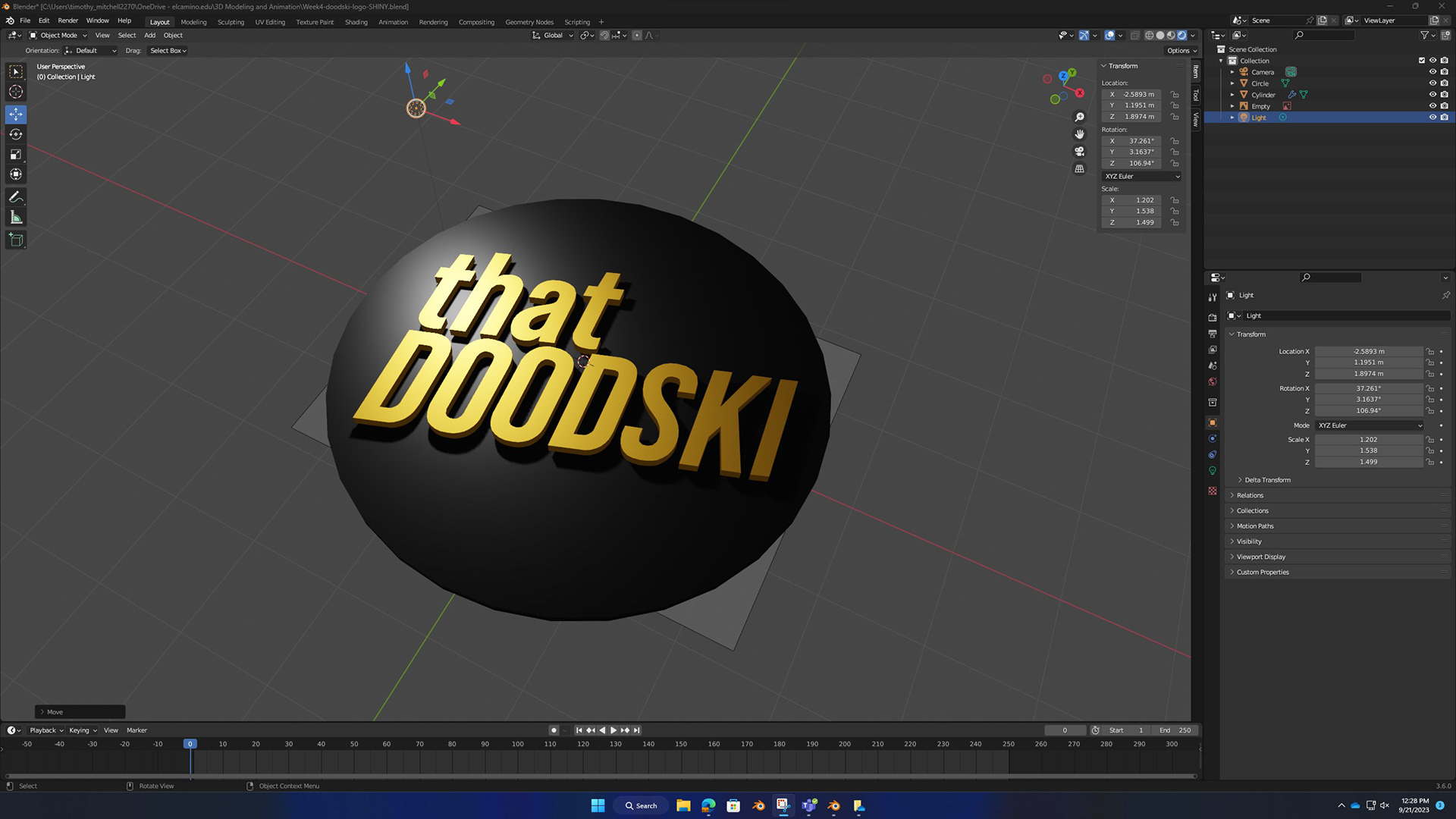Choose the Move tool in the toolbar
Image resolution: width=1456 pixels, height=819 pixels.
point(16,115)
